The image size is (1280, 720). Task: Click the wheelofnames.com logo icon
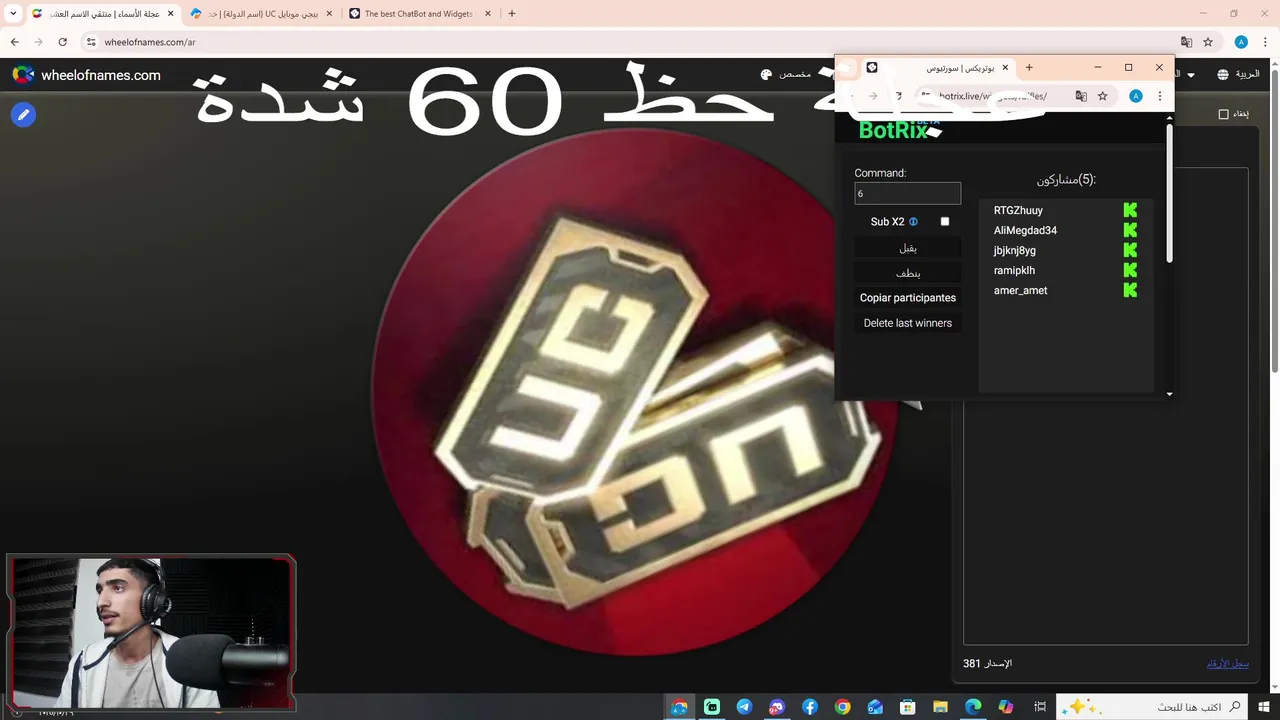(23, 75)
